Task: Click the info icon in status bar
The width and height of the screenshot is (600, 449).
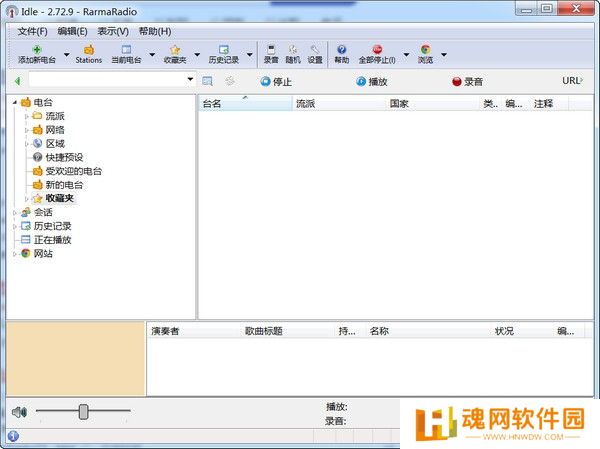Action: tap(13, 436)
